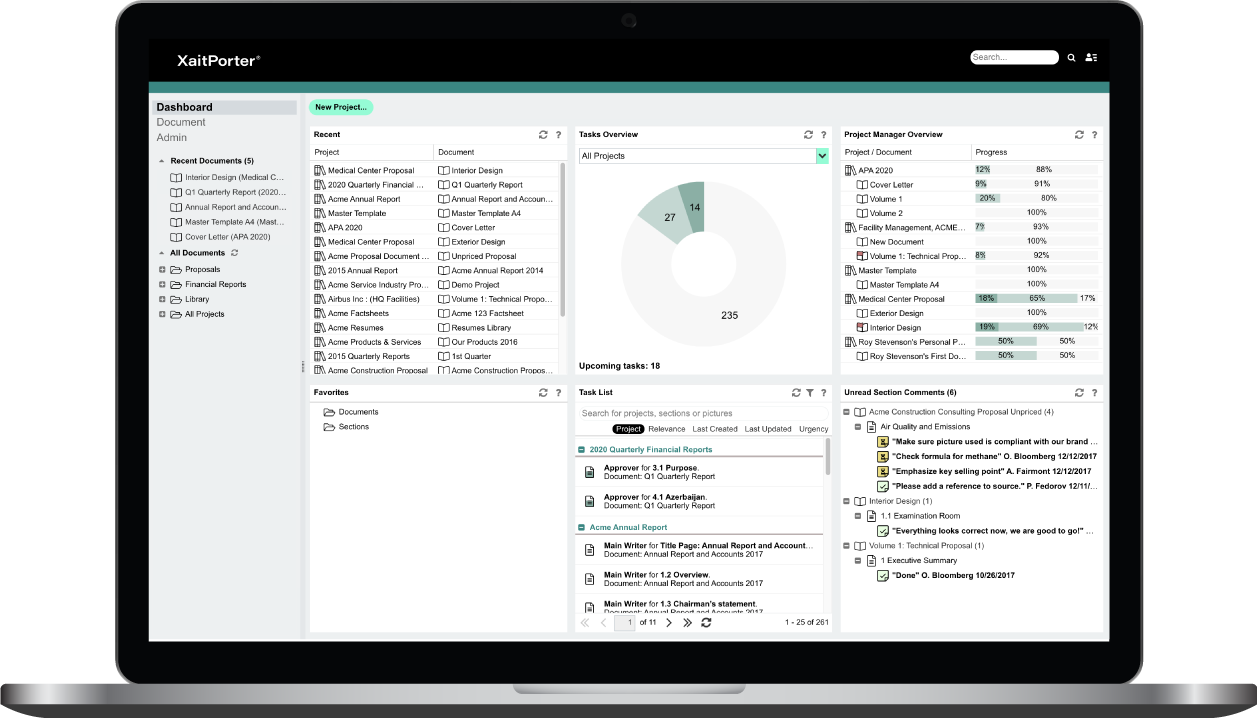The width and height of the screenshot is (1257, 718).
Task: Sort Task List by Last Updated
Action: click(x=768, y=429)
